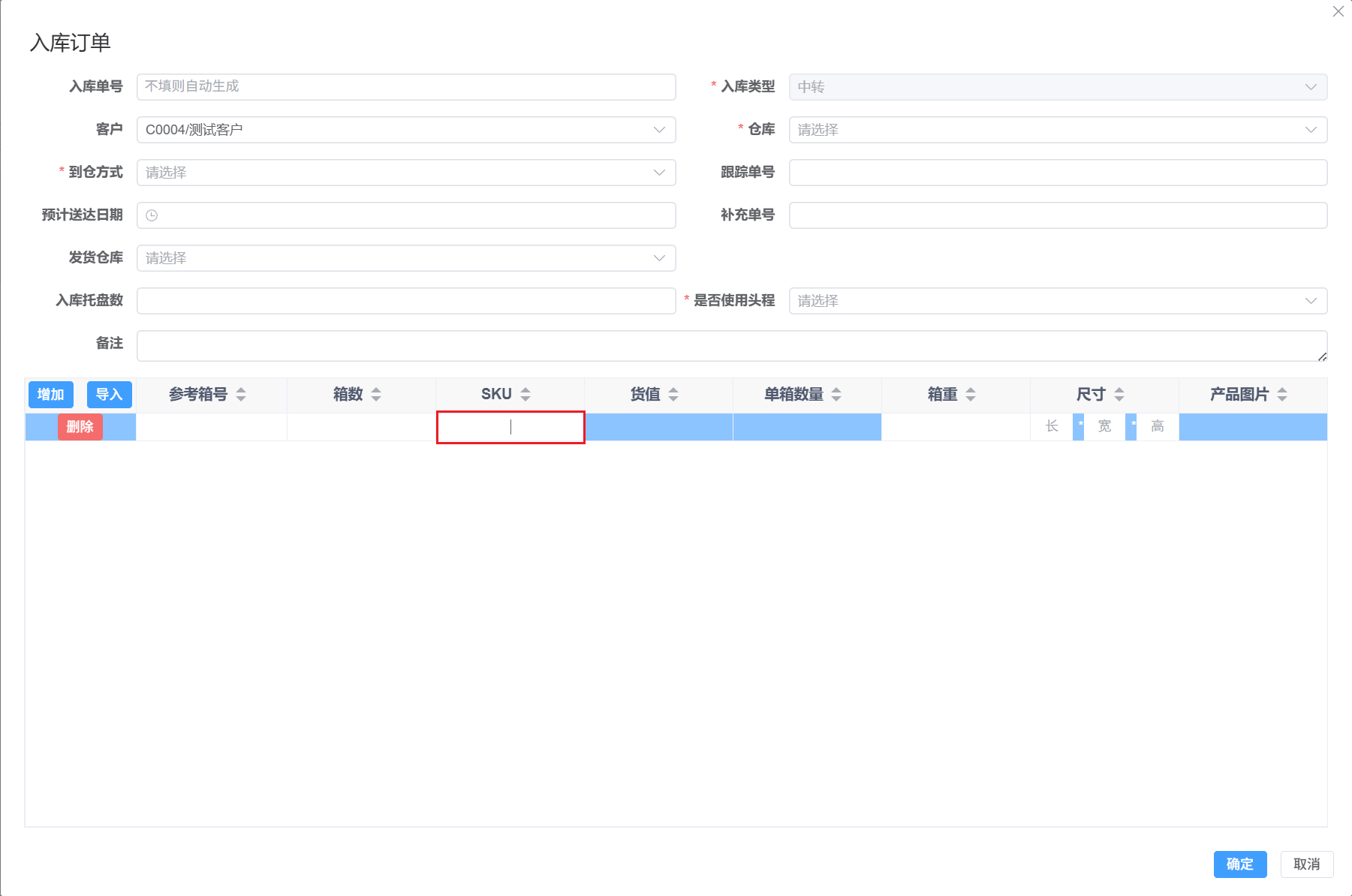Open the 发货仓库 dropdown

tap(659, 257)
